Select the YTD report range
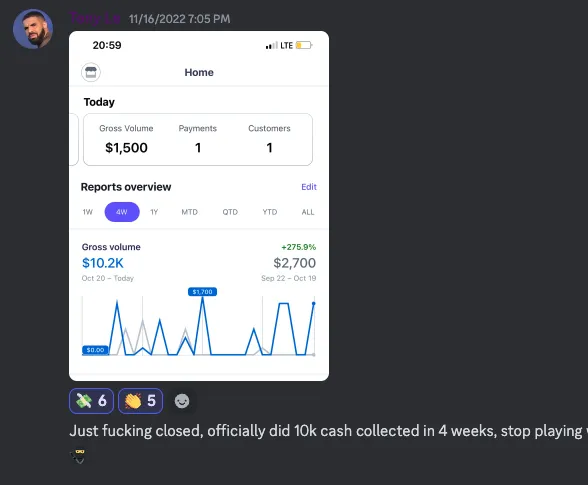 [270, 212]
